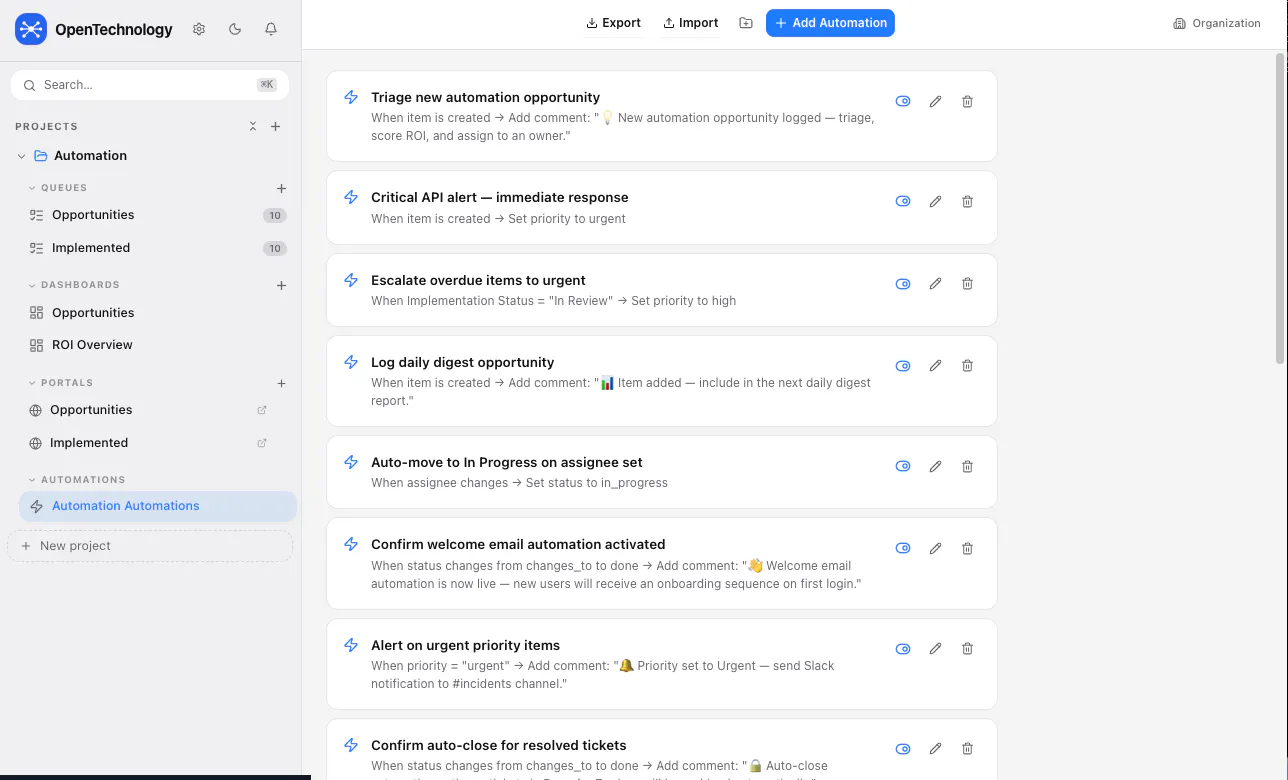This screenshot has height=780, width=1288.
Task: Collapse all projects icon in sidebar
Action: [253, 126]
